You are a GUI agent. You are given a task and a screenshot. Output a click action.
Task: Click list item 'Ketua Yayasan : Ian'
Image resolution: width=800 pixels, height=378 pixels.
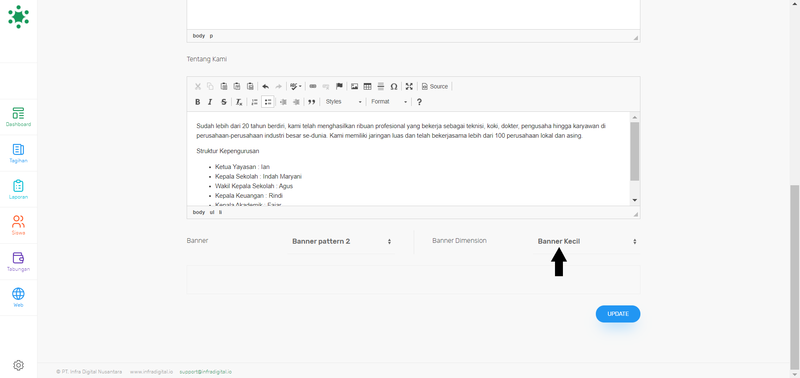coord(242,167)
